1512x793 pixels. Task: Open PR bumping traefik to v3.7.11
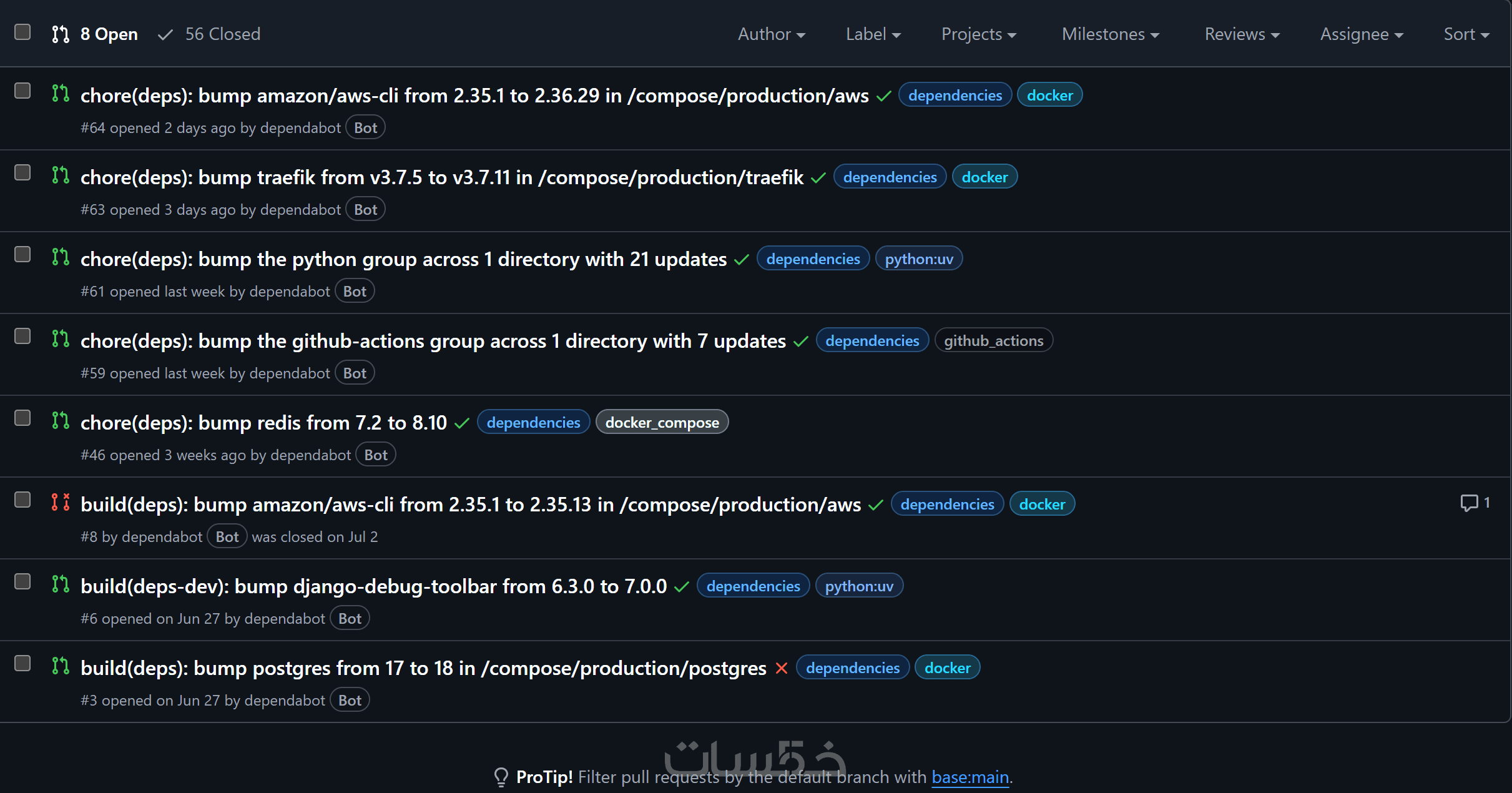pyautogui.click(x=442, y=177)
